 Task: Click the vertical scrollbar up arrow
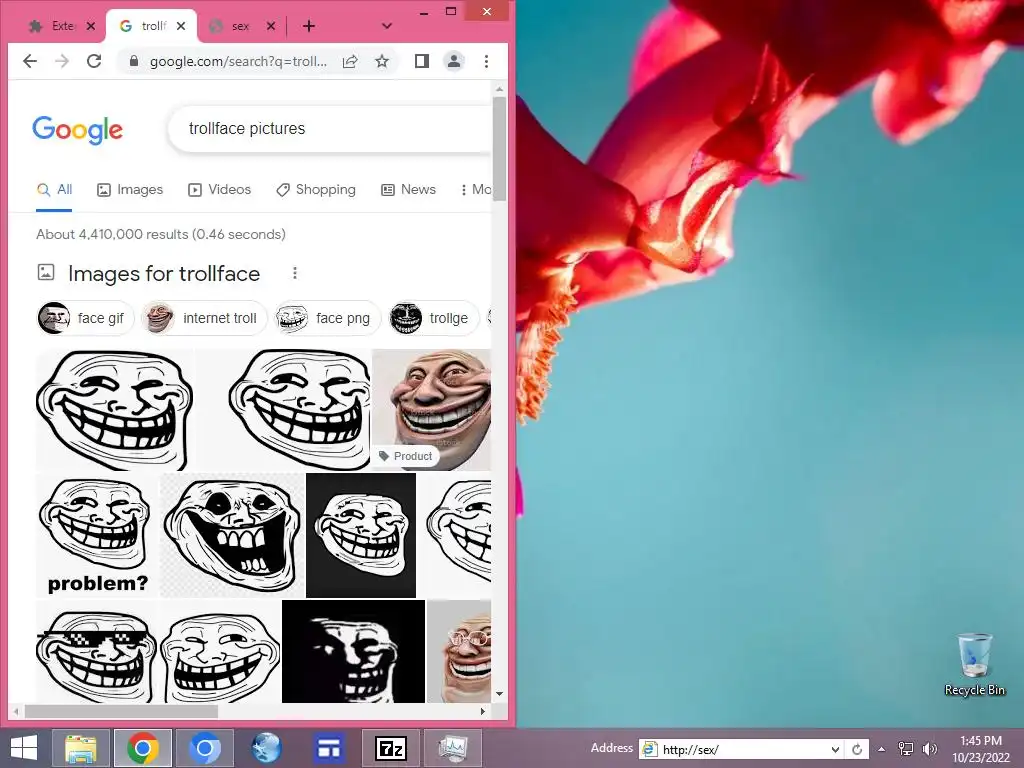[x=500, y=89]
